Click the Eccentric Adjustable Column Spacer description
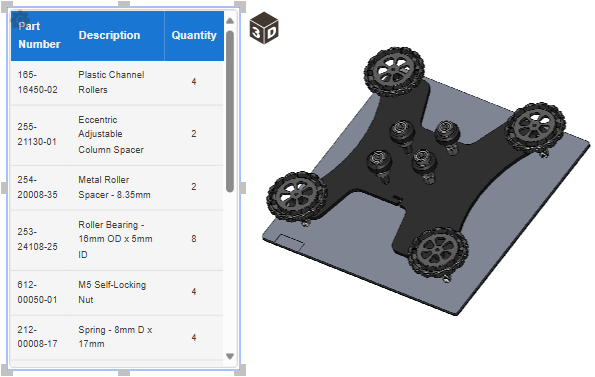 111,134
